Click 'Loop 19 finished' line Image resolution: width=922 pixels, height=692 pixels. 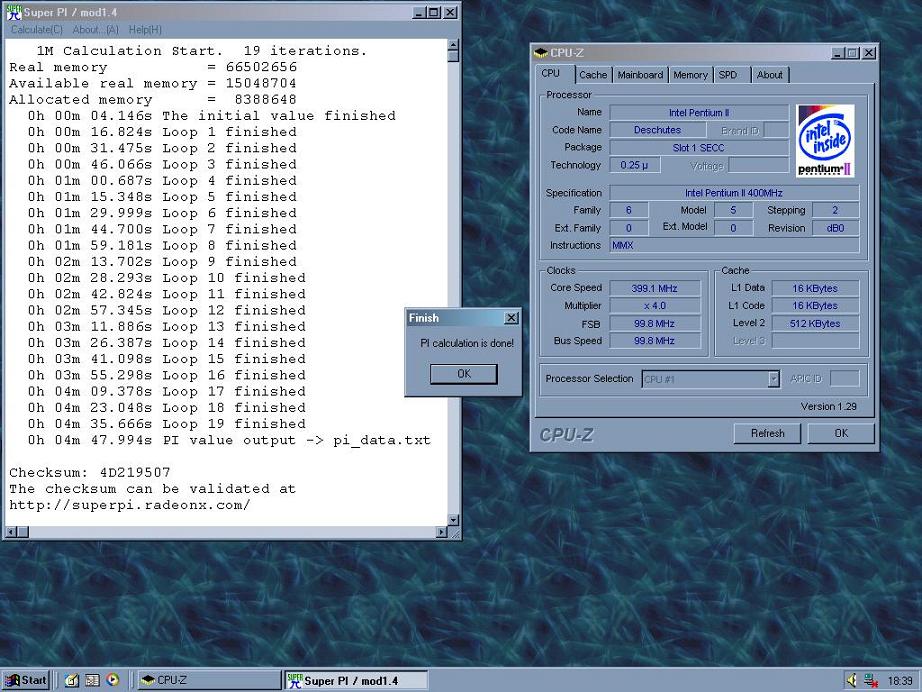pos(166,423)
